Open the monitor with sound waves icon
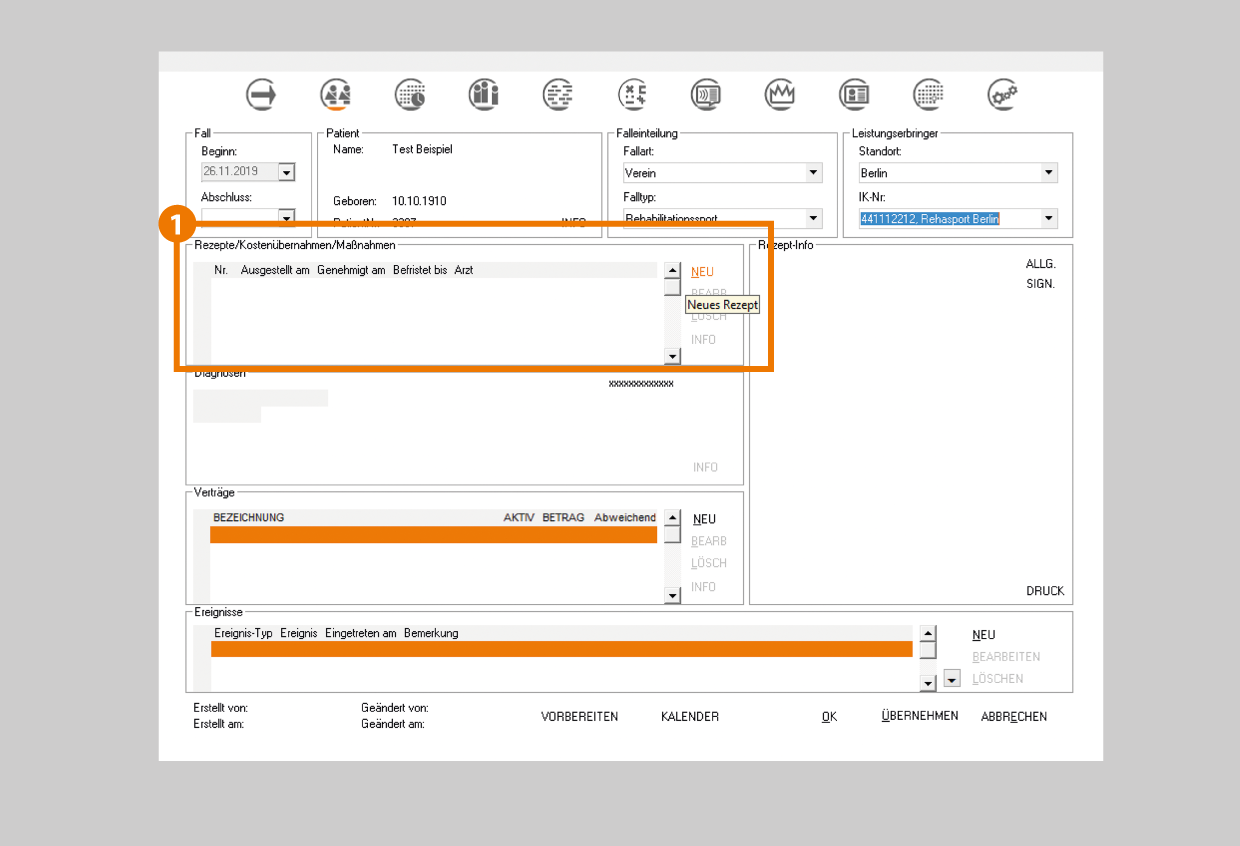This screenshot has width=1240, height=846. (705, 94)
